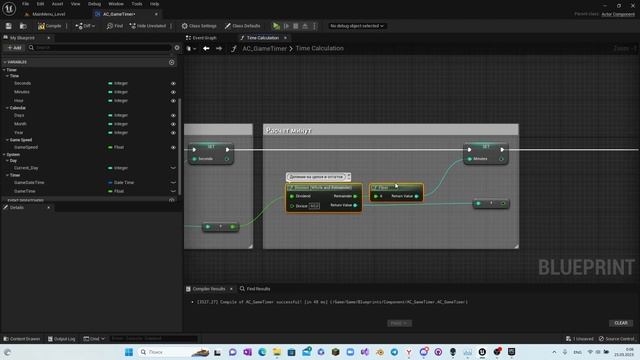
Task: Open Unreal Engine taskbar icon
Action: tap(482, 352)
